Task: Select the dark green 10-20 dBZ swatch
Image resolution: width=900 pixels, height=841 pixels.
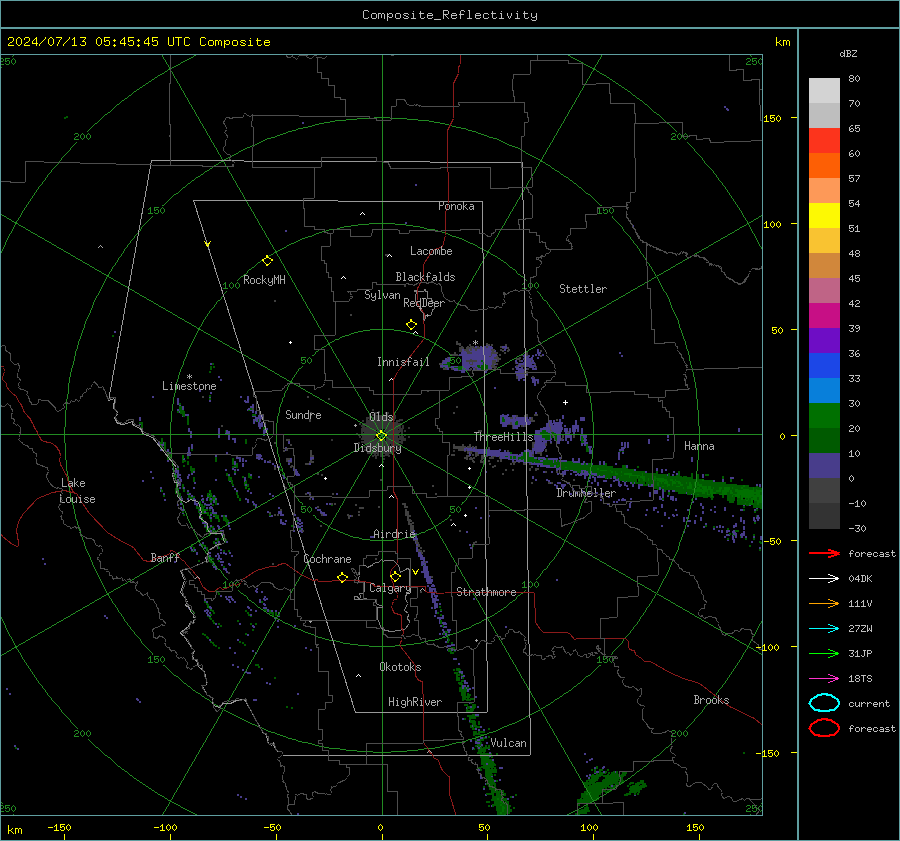Action: click(x=824, y=441)
